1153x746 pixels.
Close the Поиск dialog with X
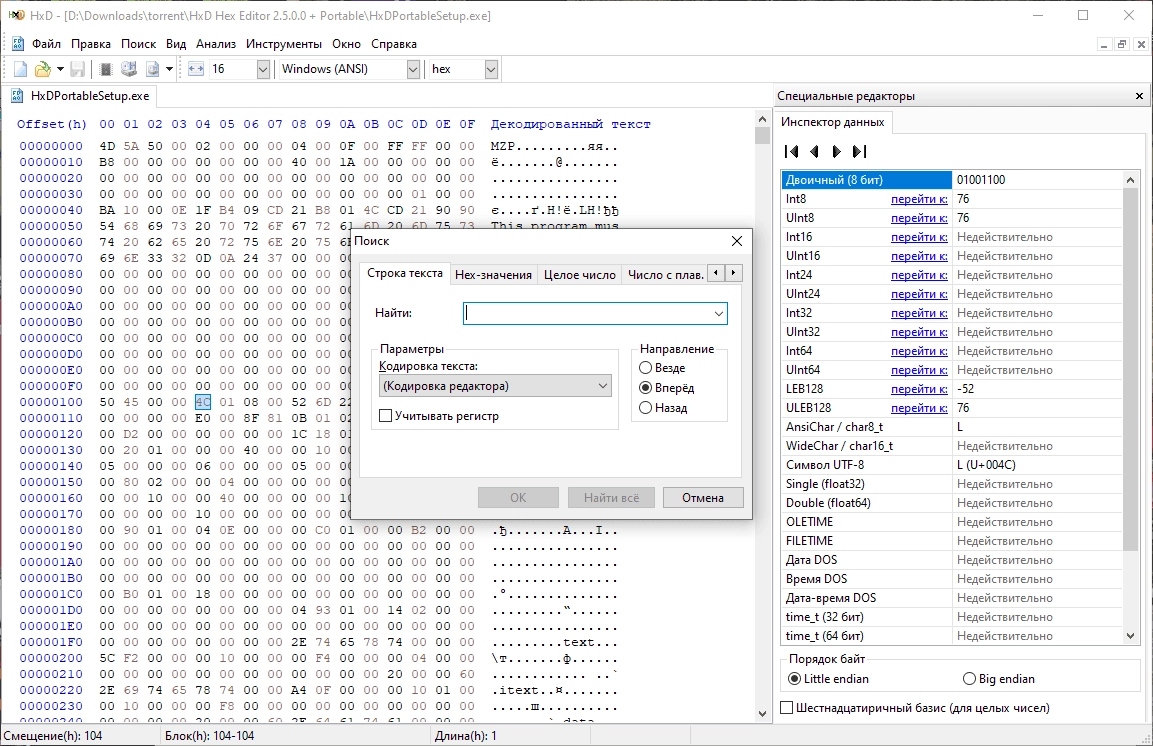(737, 241)
